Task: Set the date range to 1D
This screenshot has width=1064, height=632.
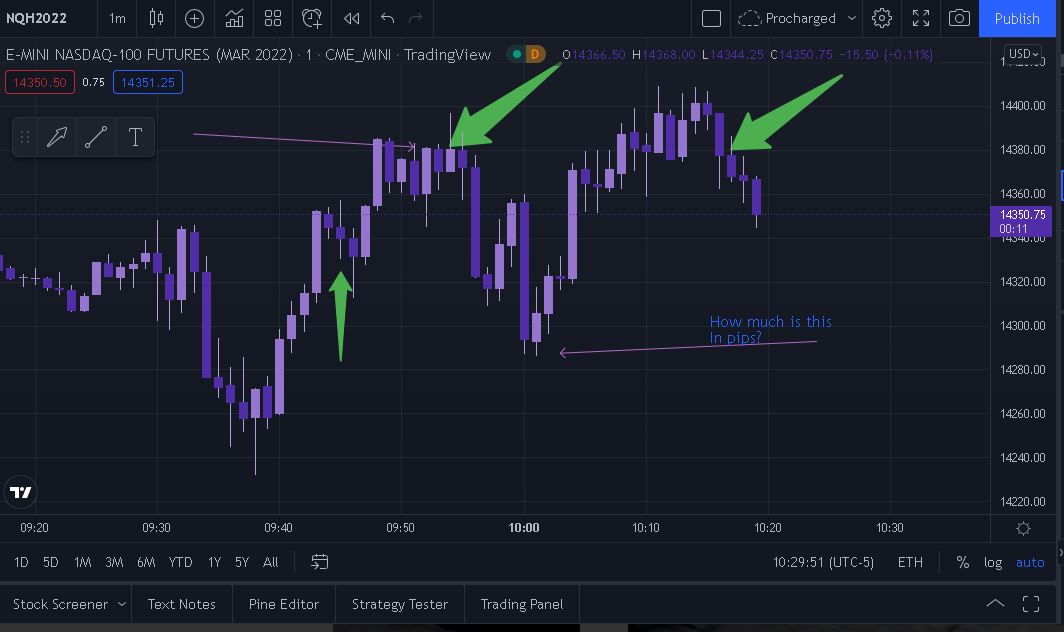Action: [21, 562]
